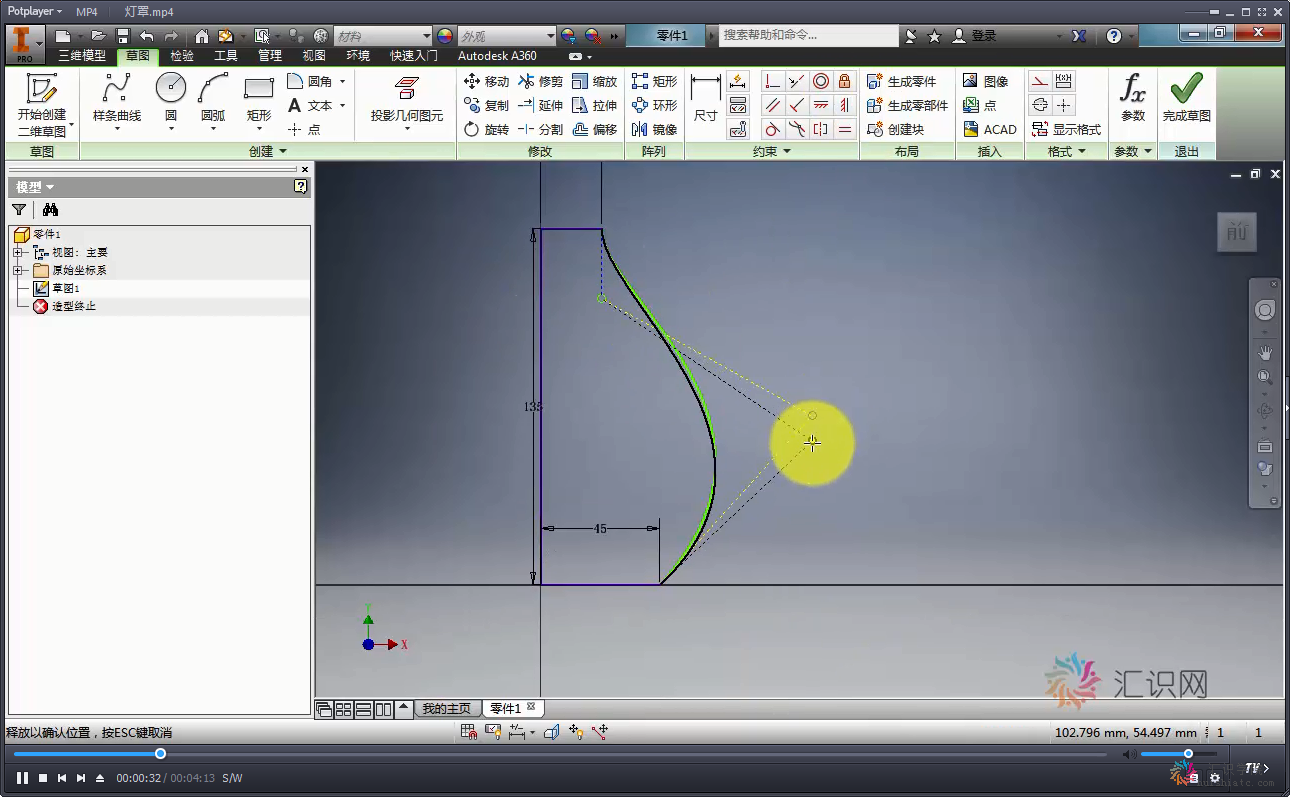
Task: Switch to the 我的主页 document tab
Action: 446,708
